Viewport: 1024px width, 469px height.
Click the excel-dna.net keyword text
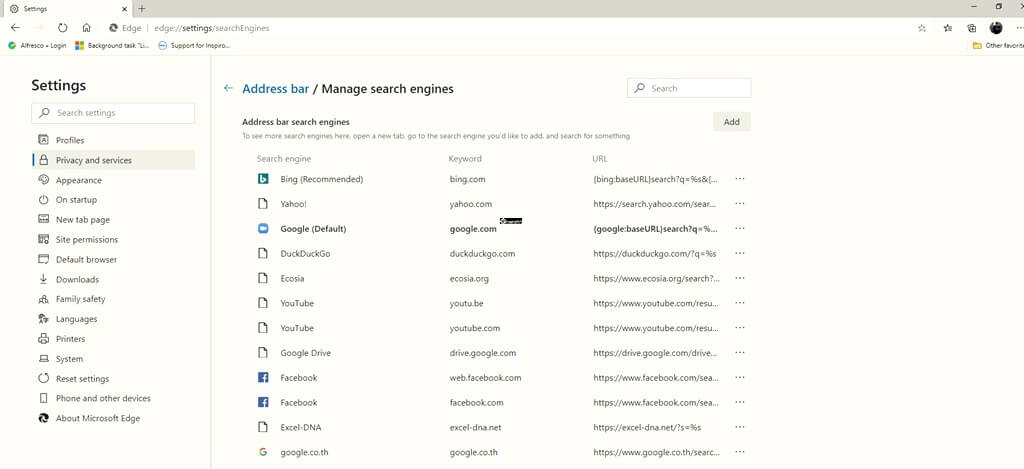point(476,427)
